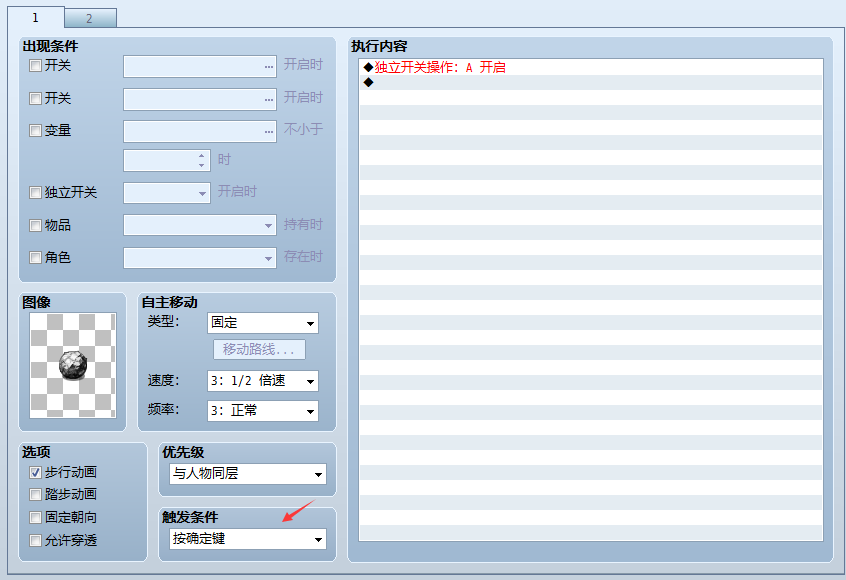Open the 独立开关 dropdown
This screenshot has width=846, height=580.
coord(167,193)
